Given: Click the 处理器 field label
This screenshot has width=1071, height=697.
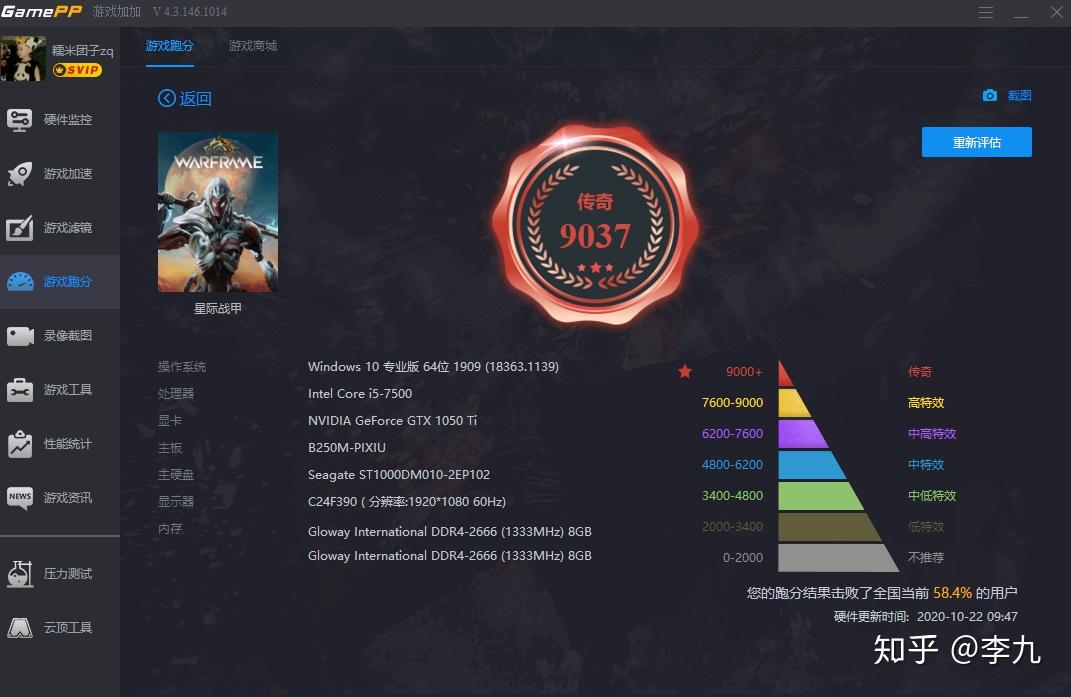Looking at the screenshot, I should [x=176, y=394].
